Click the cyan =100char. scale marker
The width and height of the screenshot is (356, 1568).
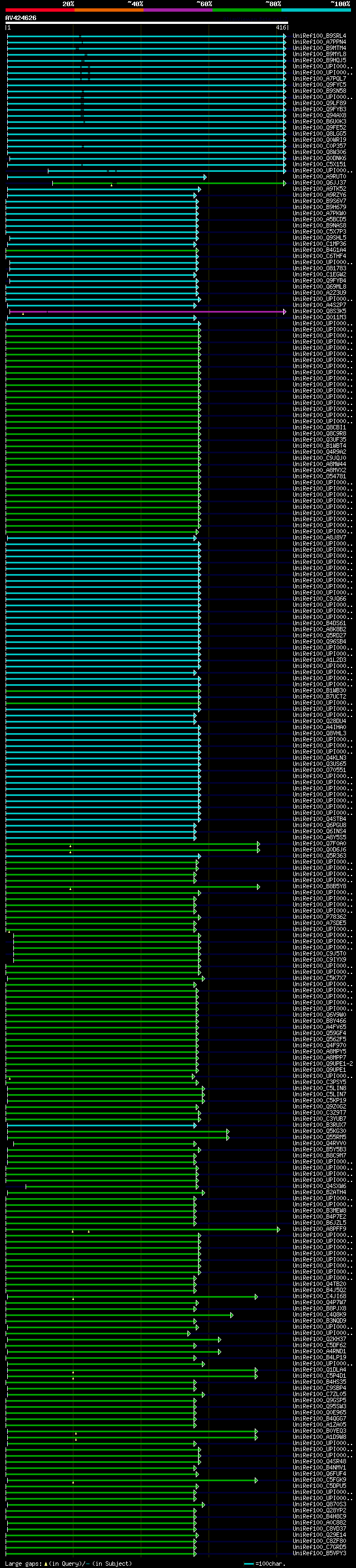[248, 1564]
